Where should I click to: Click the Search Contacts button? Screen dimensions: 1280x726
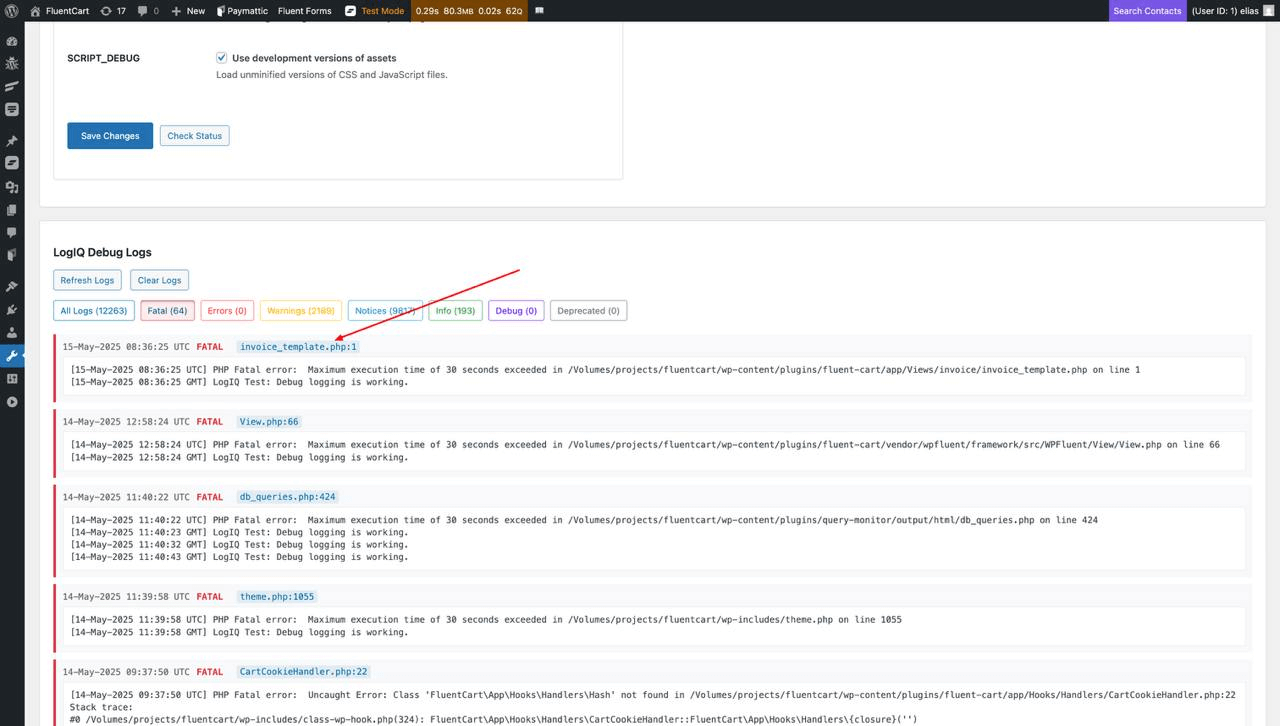click(x=1147, y=11)
